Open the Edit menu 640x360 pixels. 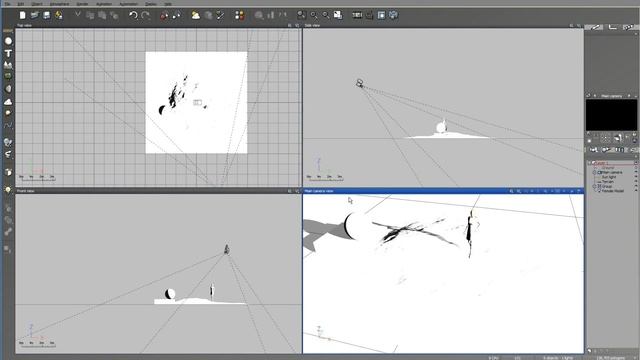click(21, 4)
